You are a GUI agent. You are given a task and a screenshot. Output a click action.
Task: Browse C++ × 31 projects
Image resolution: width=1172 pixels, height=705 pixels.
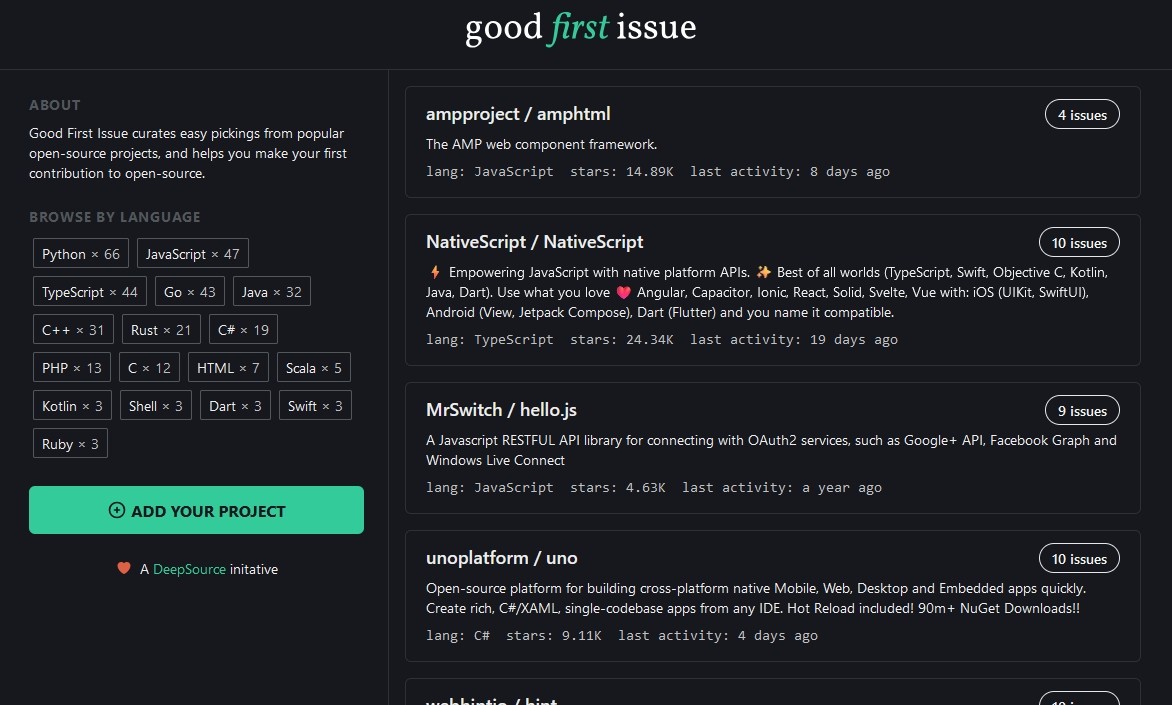coord(73,330)
